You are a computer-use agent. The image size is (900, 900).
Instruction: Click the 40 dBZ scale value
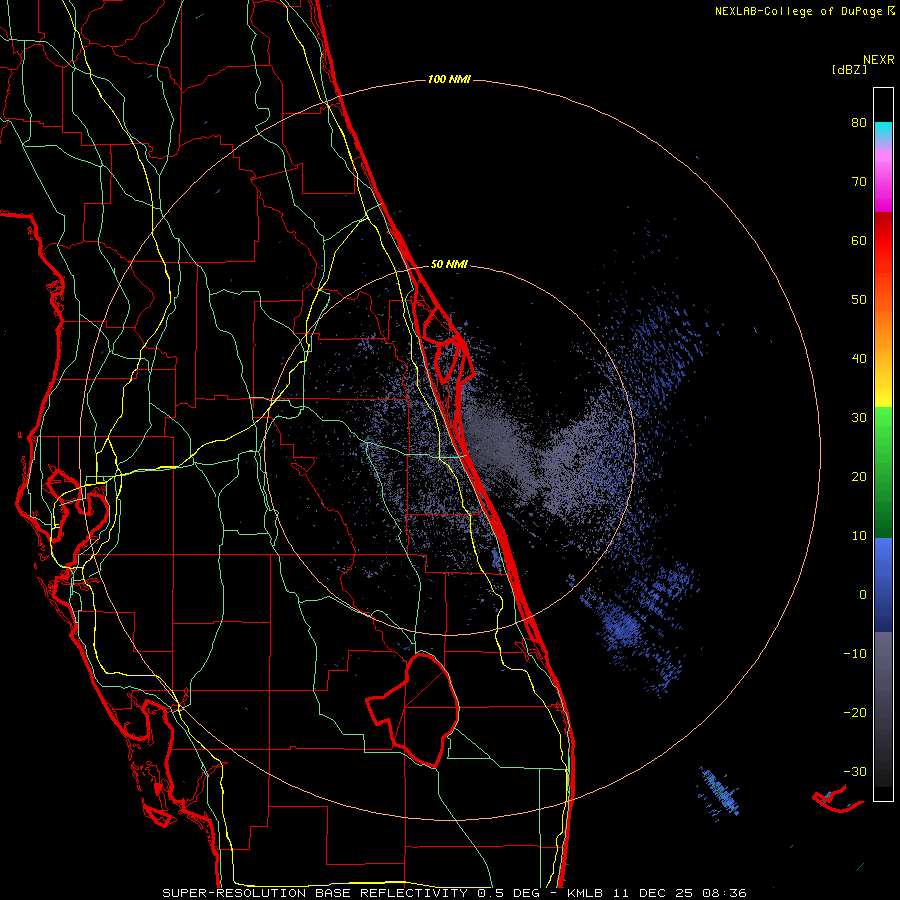(859, 359)
